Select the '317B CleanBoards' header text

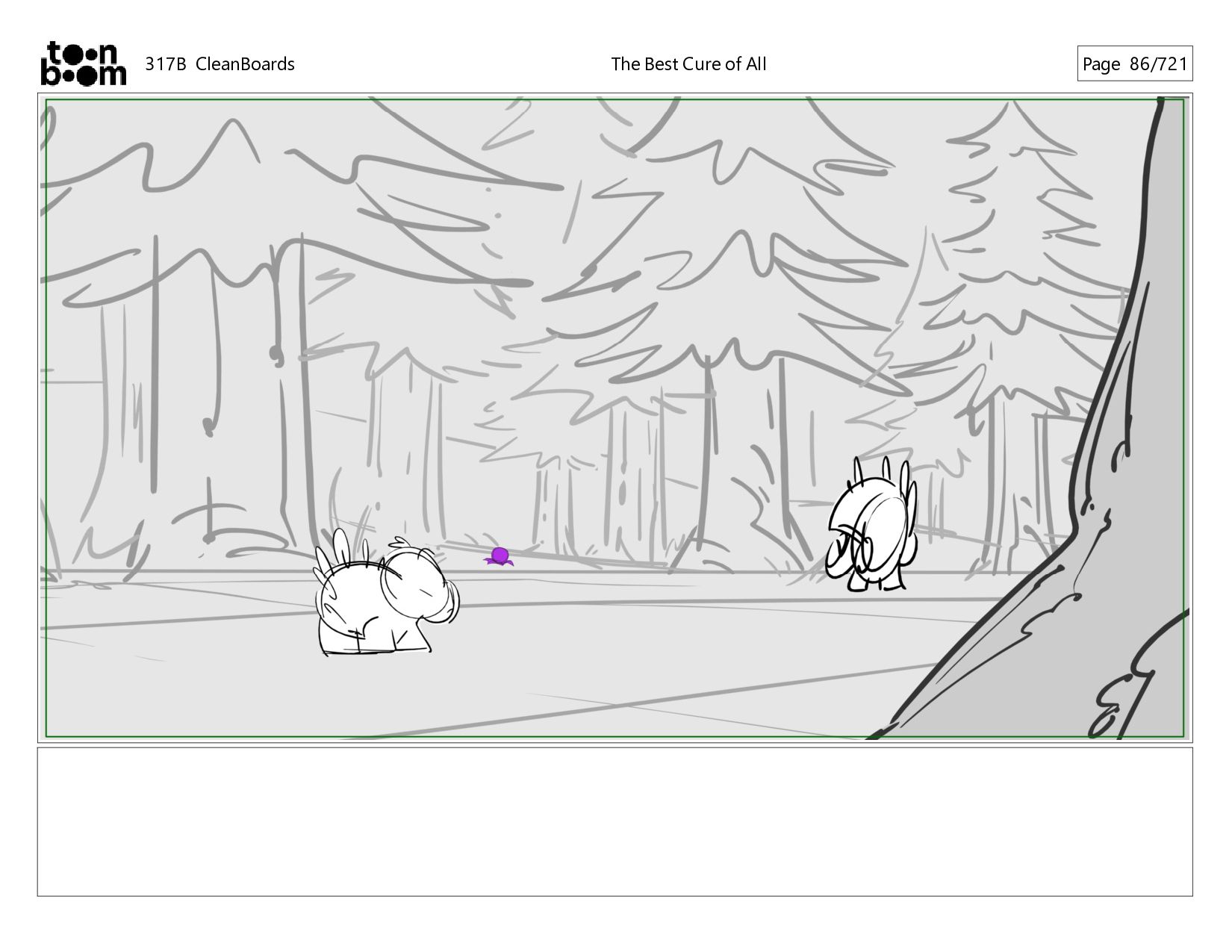click(220, 64)
